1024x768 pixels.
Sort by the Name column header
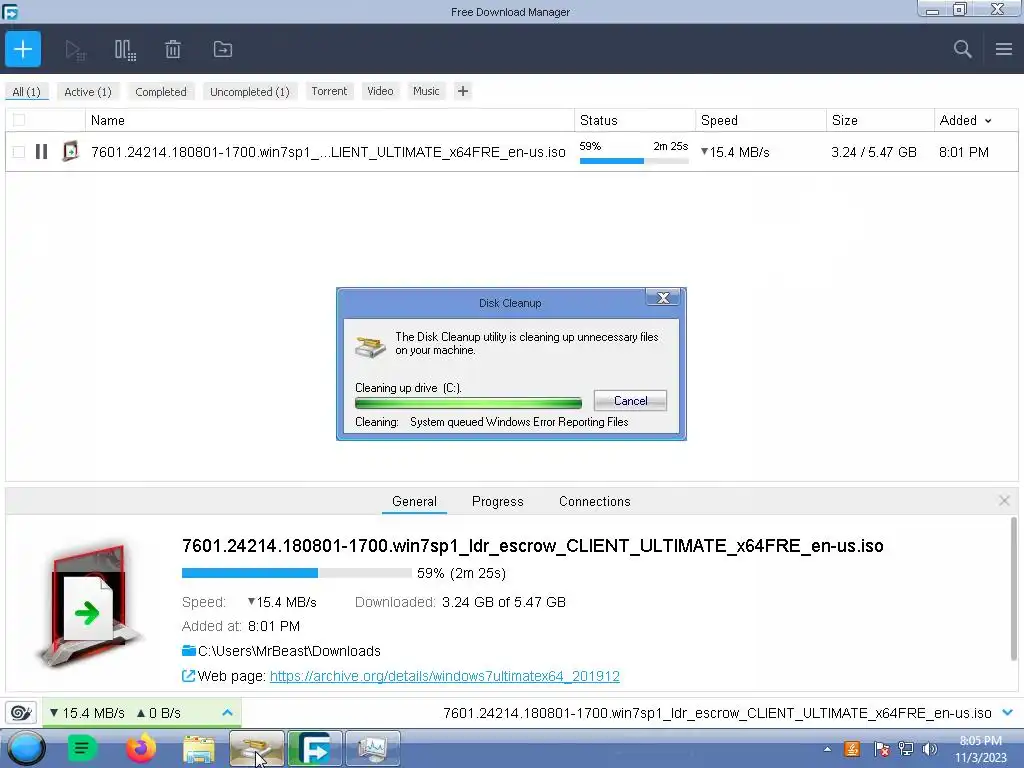[x=330, y=120]
